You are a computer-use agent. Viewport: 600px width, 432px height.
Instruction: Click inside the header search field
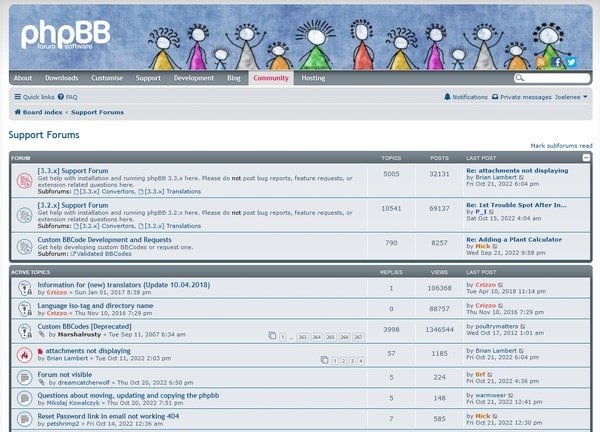[x=557, y=78]
